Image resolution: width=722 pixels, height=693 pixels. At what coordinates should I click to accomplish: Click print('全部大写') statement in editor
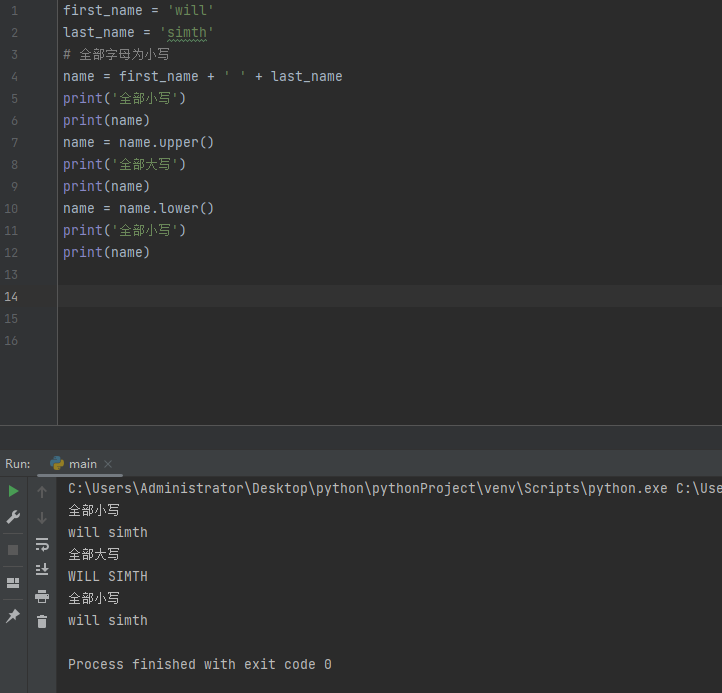(x=124, y=164)
